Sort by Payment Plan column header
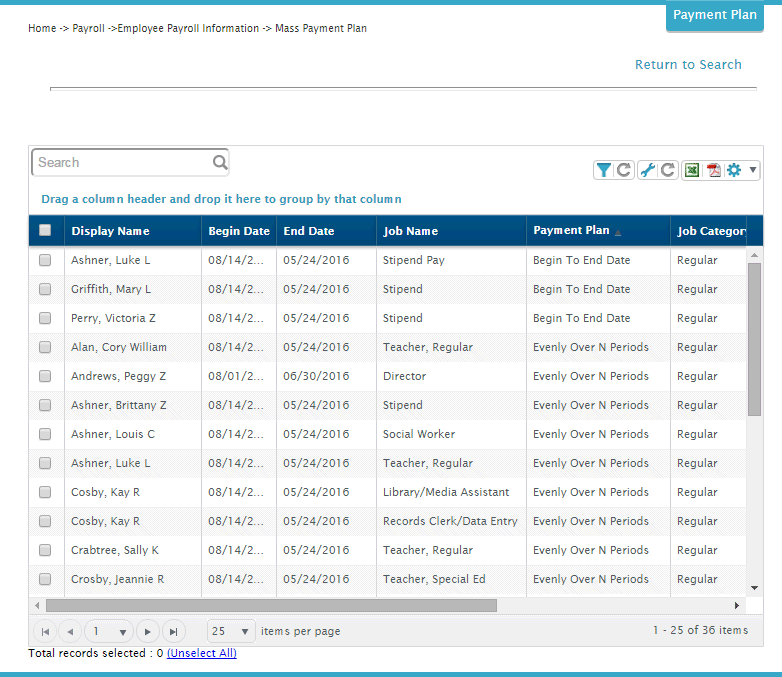 click(x=571, y=231)
